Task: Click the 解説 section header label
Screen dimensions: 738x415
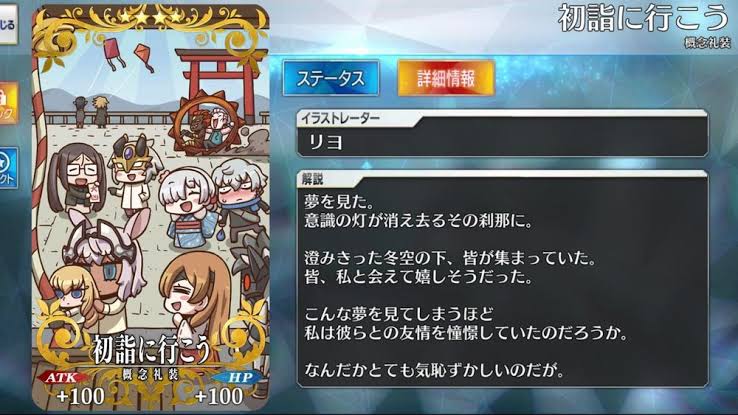Action: 313,179
